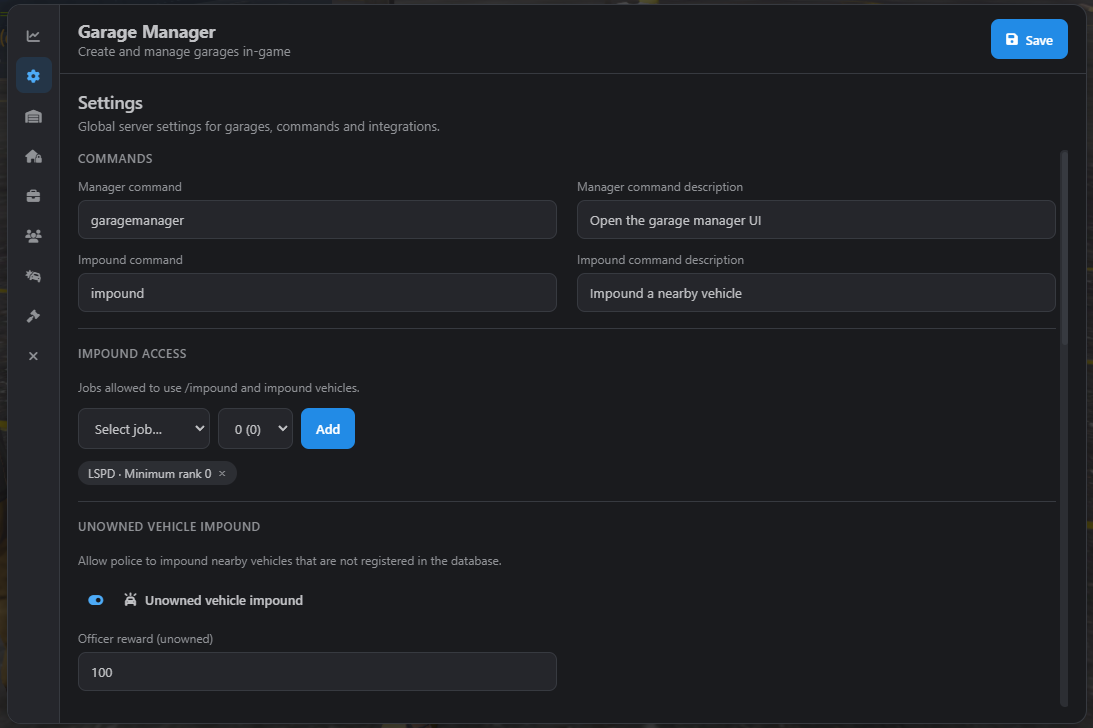Click the settings panel vertical scrollbar
1093x728 pixels.
point(1064,247)
